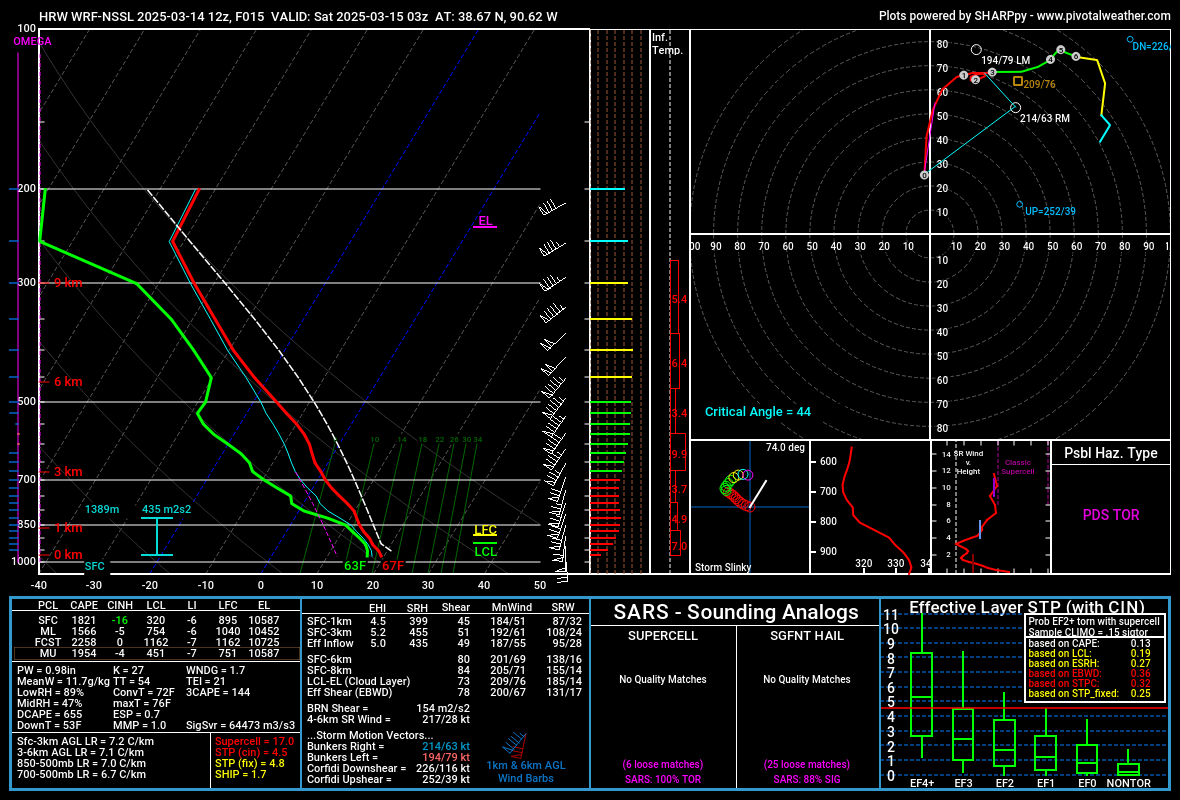Screen dimensions: 1180x800
Task: Select the 194/79 LM circle on hodograph
Action: coord(976,49)
